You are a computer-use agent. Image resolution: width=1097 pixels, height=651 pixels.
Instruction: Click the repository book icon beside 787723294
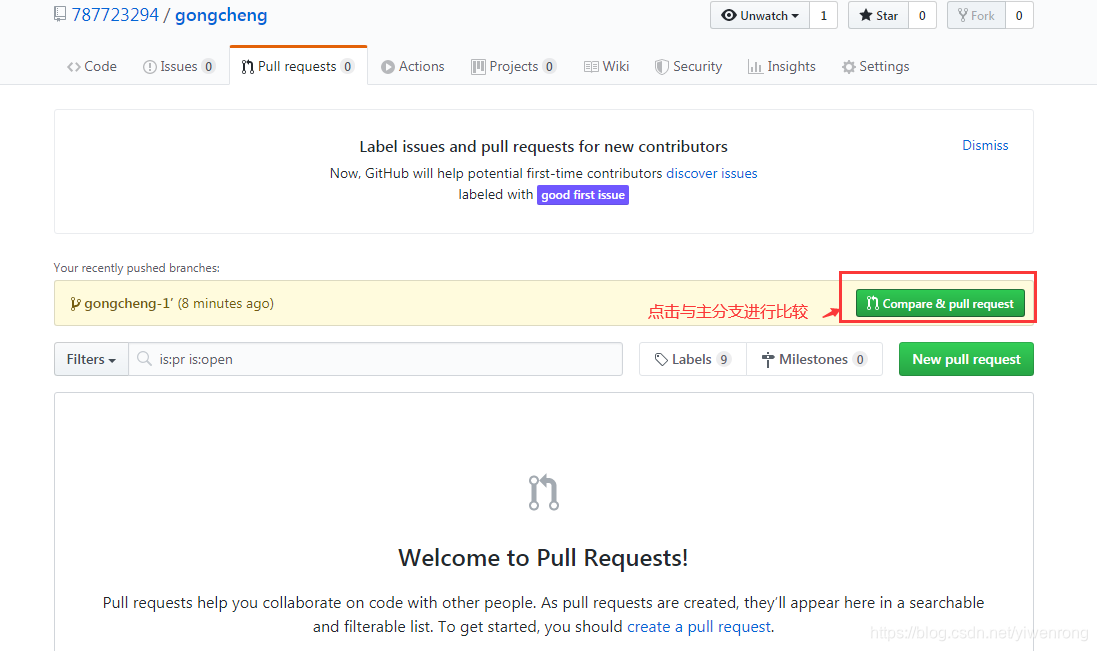pyautogui.click(x=60, y=14)
